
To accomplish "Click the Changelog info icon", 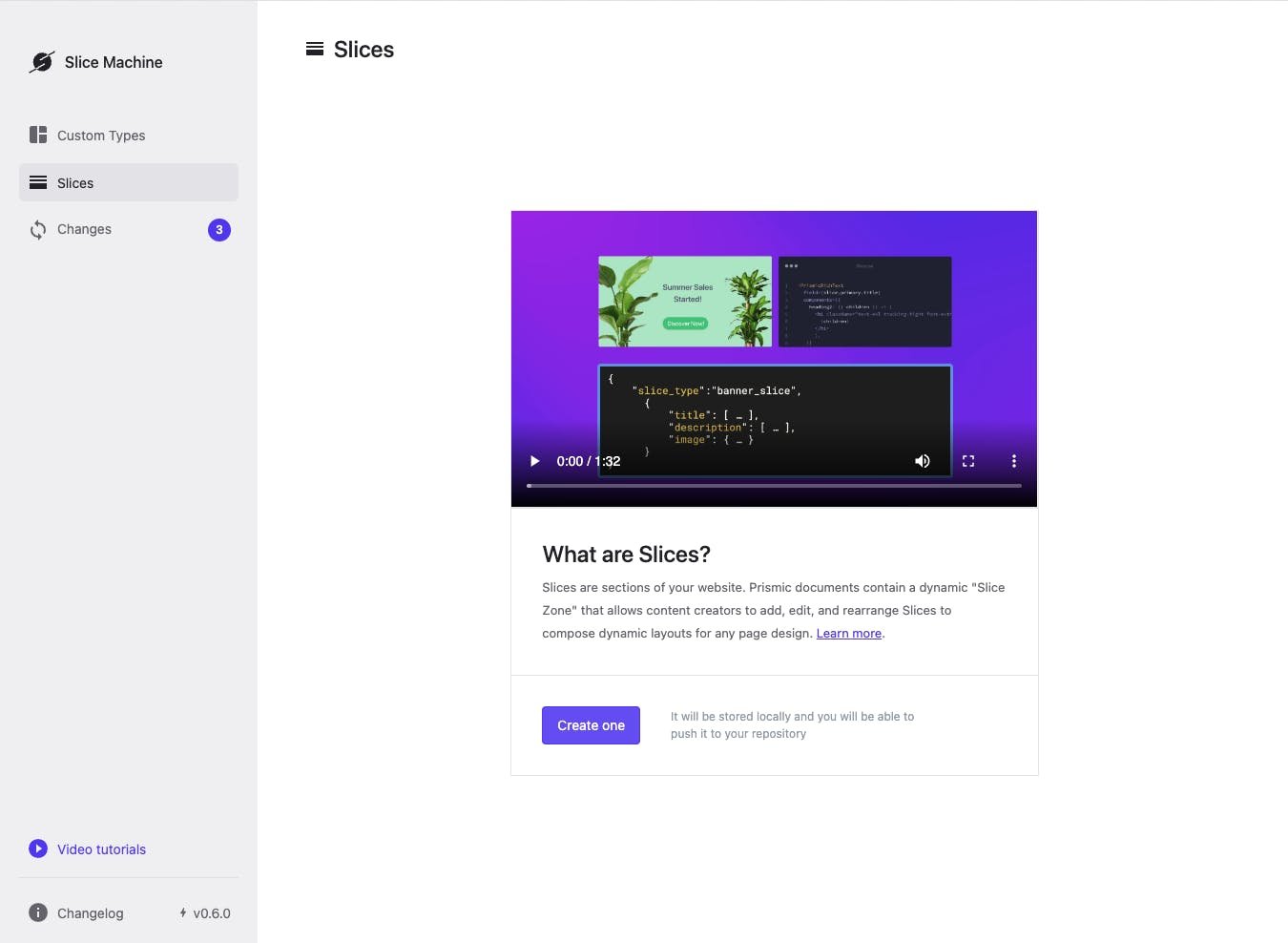I will click(37, 912).
